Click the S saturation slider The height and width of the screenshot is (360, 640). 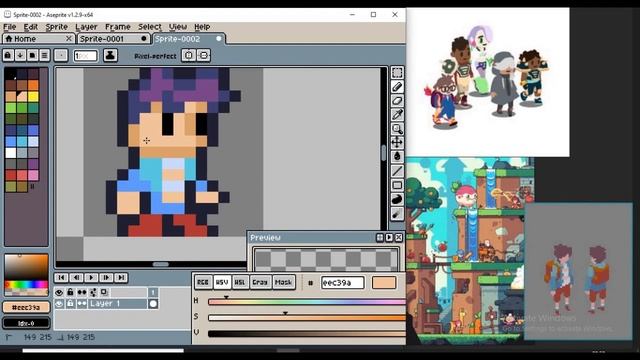(307, 317)
